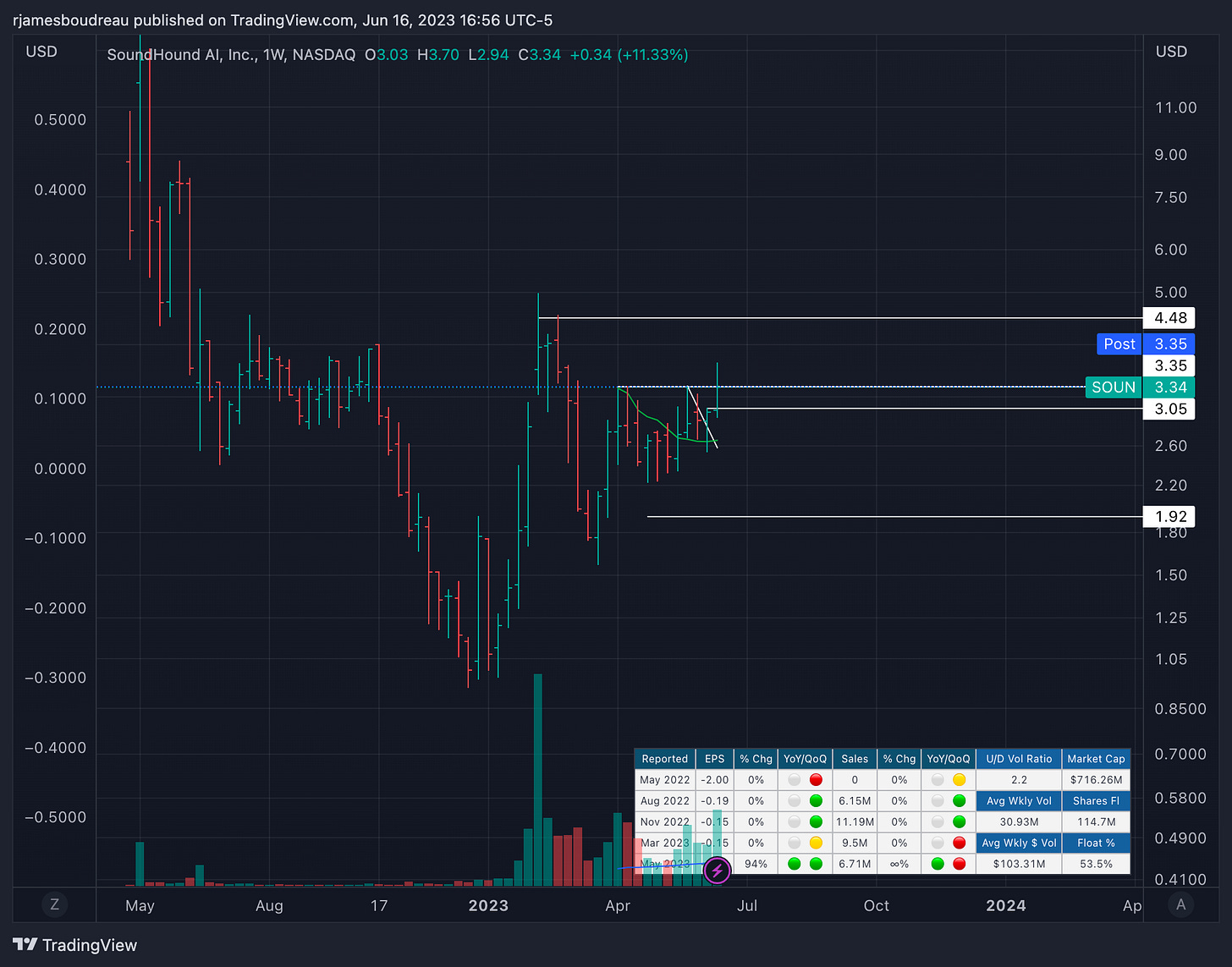Screen dimensions: 1232x967
Task: Click the red dot in the Mar 2023 sales row
Action: tap(959, 843)
